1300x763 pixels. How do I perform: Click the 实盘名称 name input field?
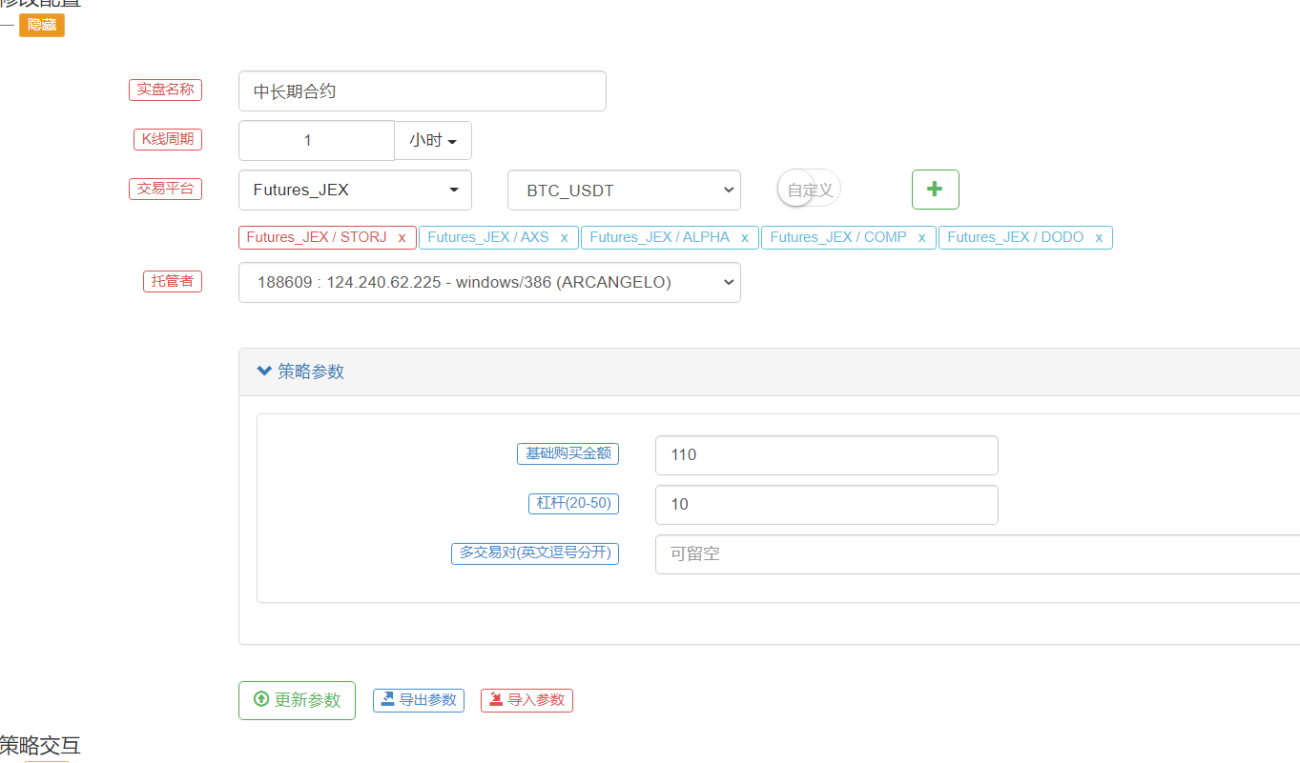coord(422,91)
